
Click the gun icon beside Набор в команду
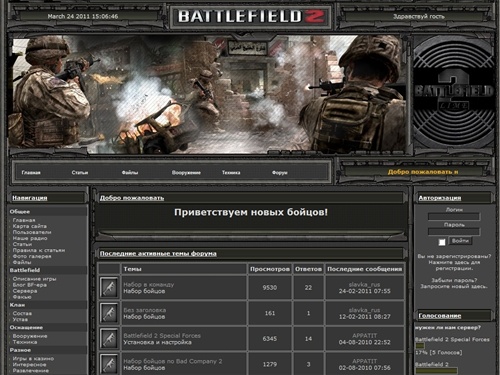tap(109, 288)
